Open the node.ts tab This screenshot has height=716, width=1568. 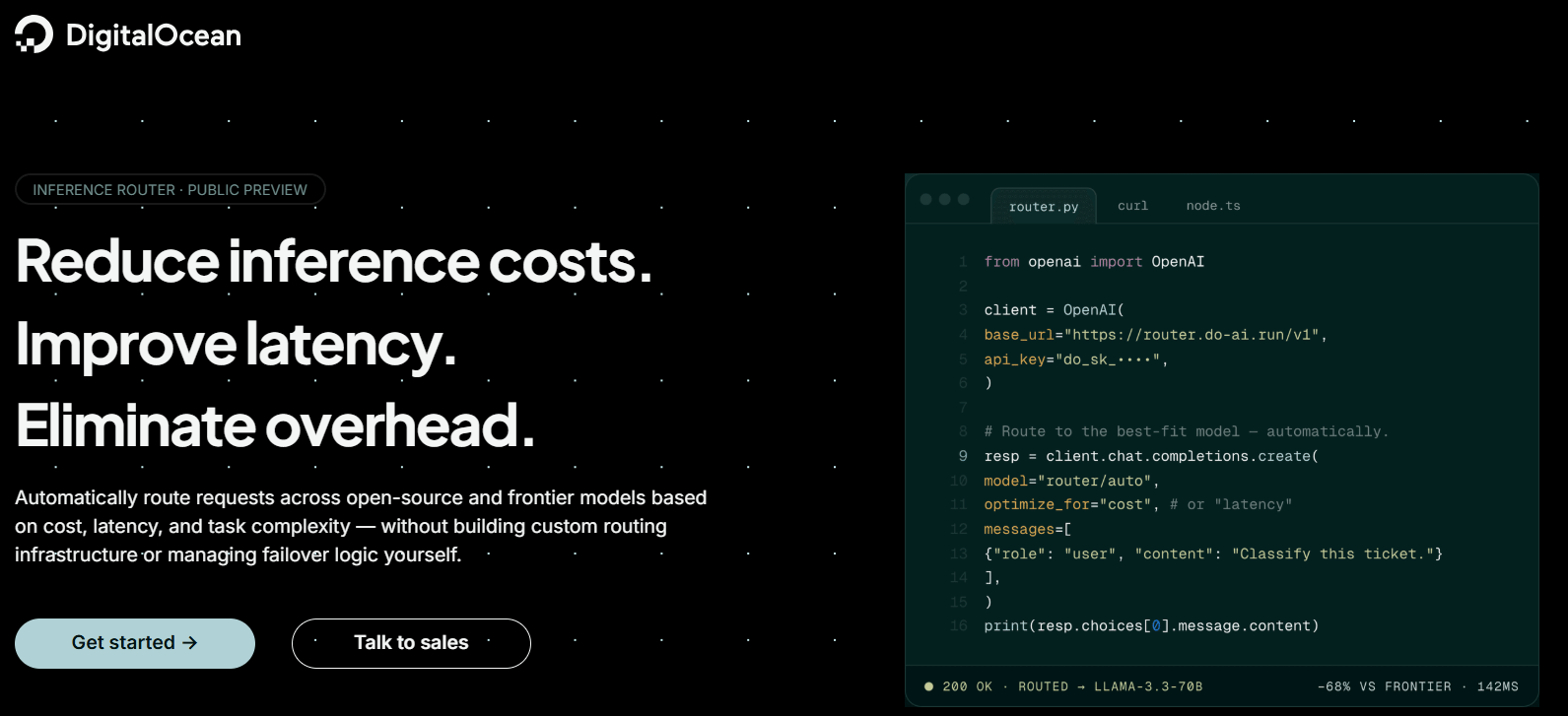1213,206
